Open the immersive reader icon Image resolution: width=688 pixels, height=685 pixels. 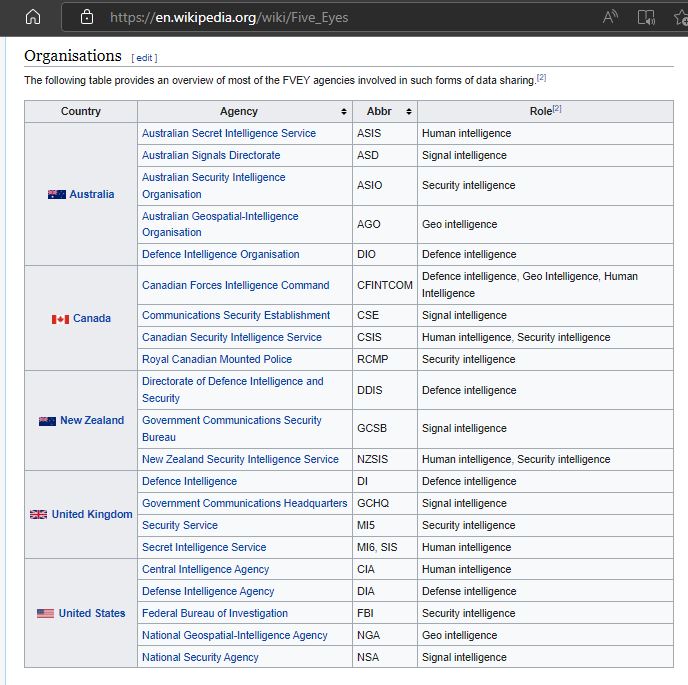pyautogui.click(x=646, y=17)
